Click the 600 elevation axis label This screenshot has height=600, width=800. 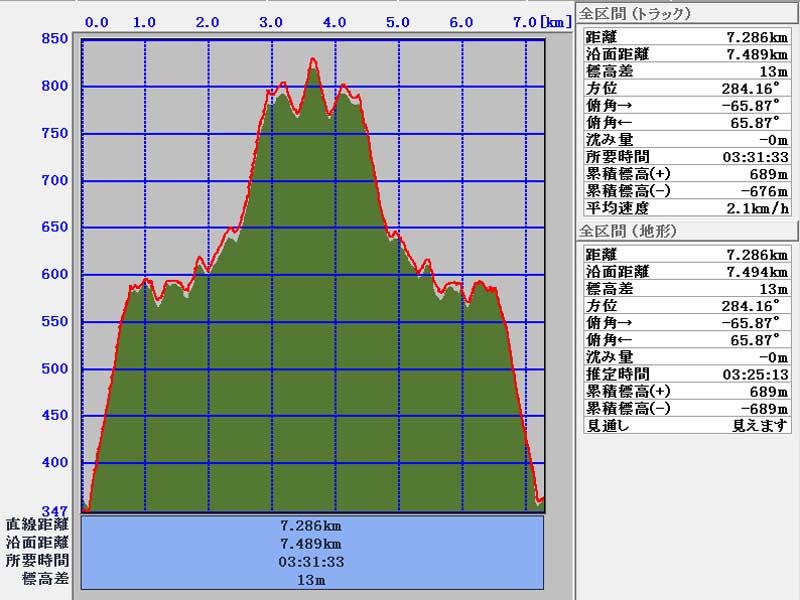point(54,275)
